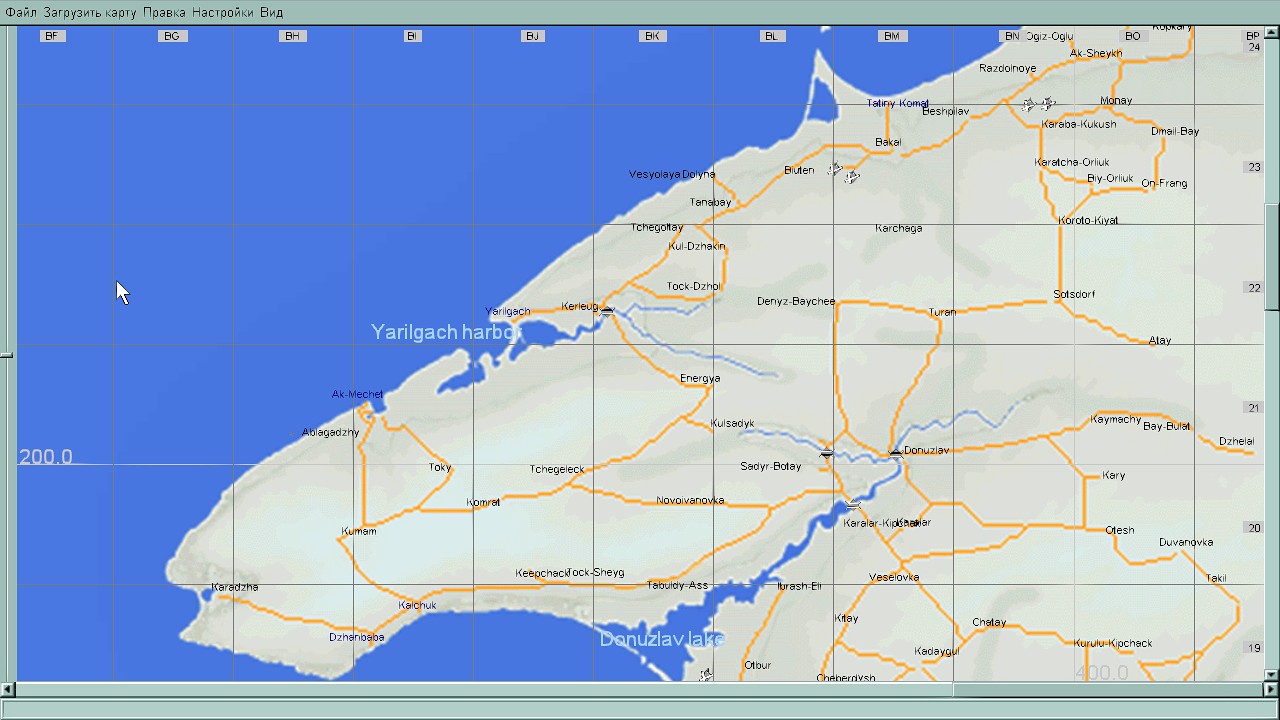Click the BM column grid label

(x=892, y=36)
